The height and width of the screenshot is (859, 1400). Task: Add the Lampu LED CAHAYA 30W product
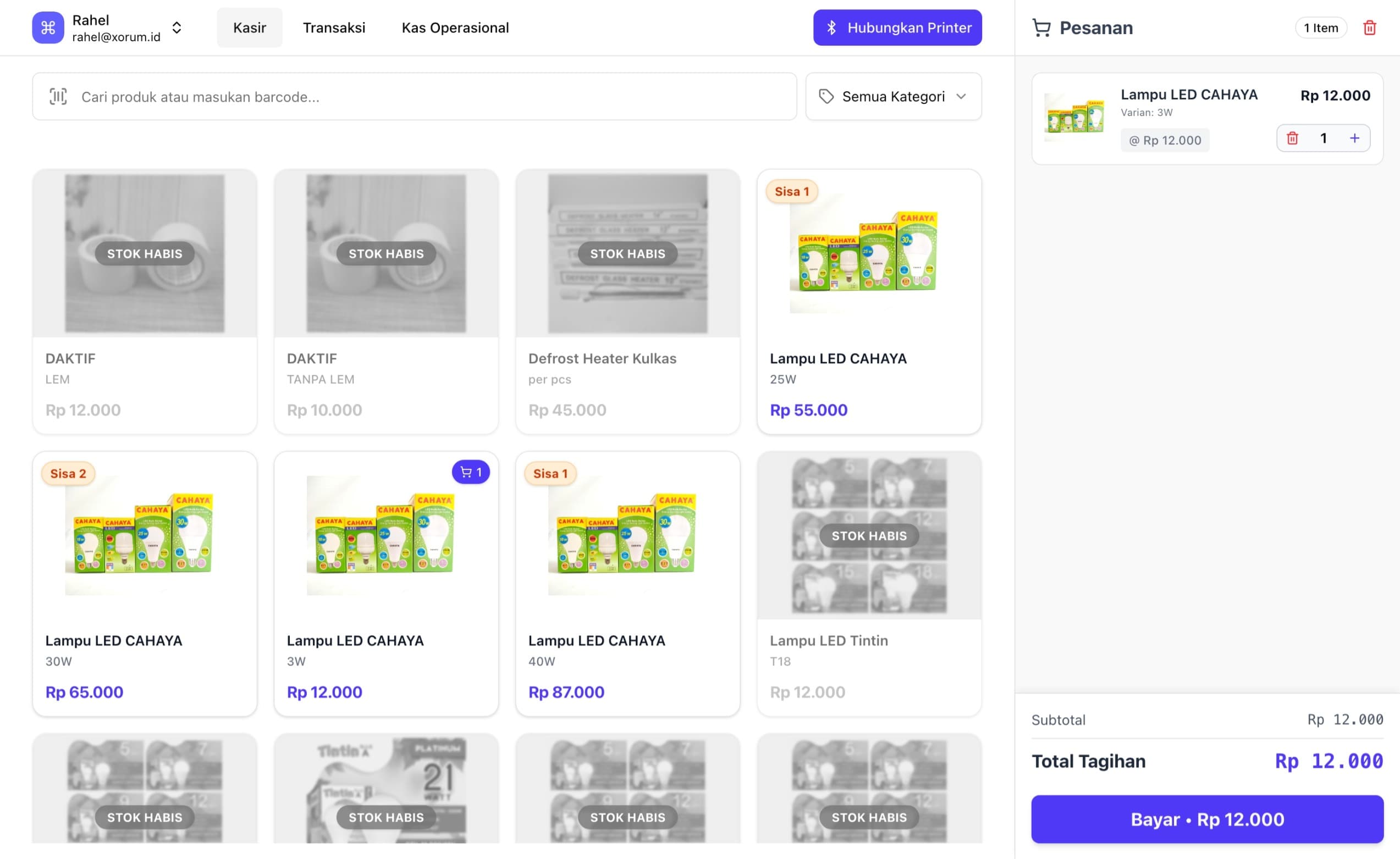(145, 584)
